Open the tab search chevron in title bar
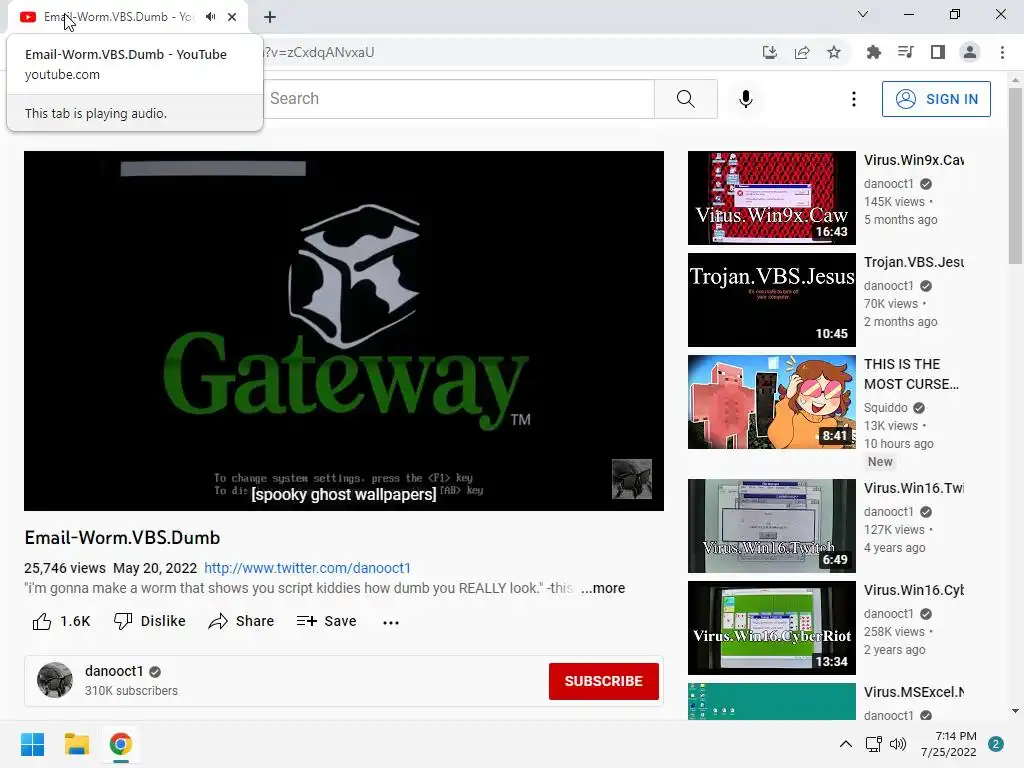1024x768 pixels. 863,14
